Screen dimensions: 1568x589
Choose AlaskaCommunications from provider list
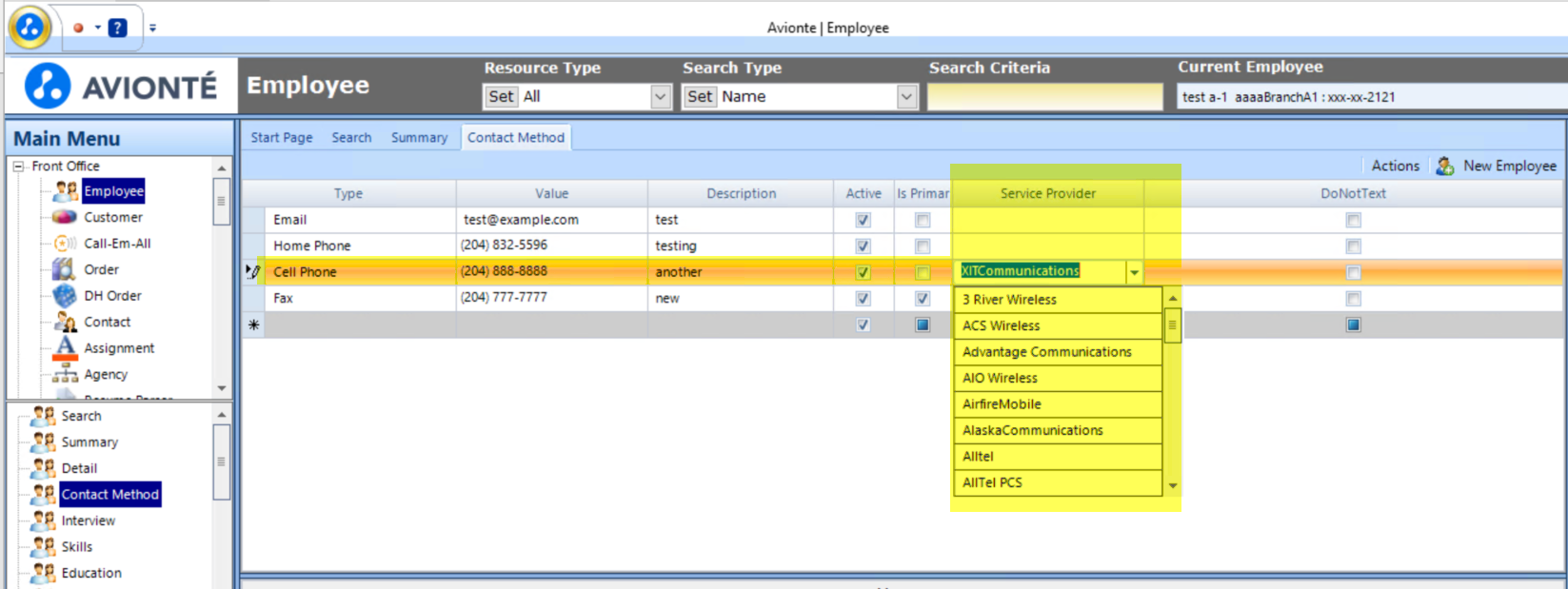click(1058, 430)
